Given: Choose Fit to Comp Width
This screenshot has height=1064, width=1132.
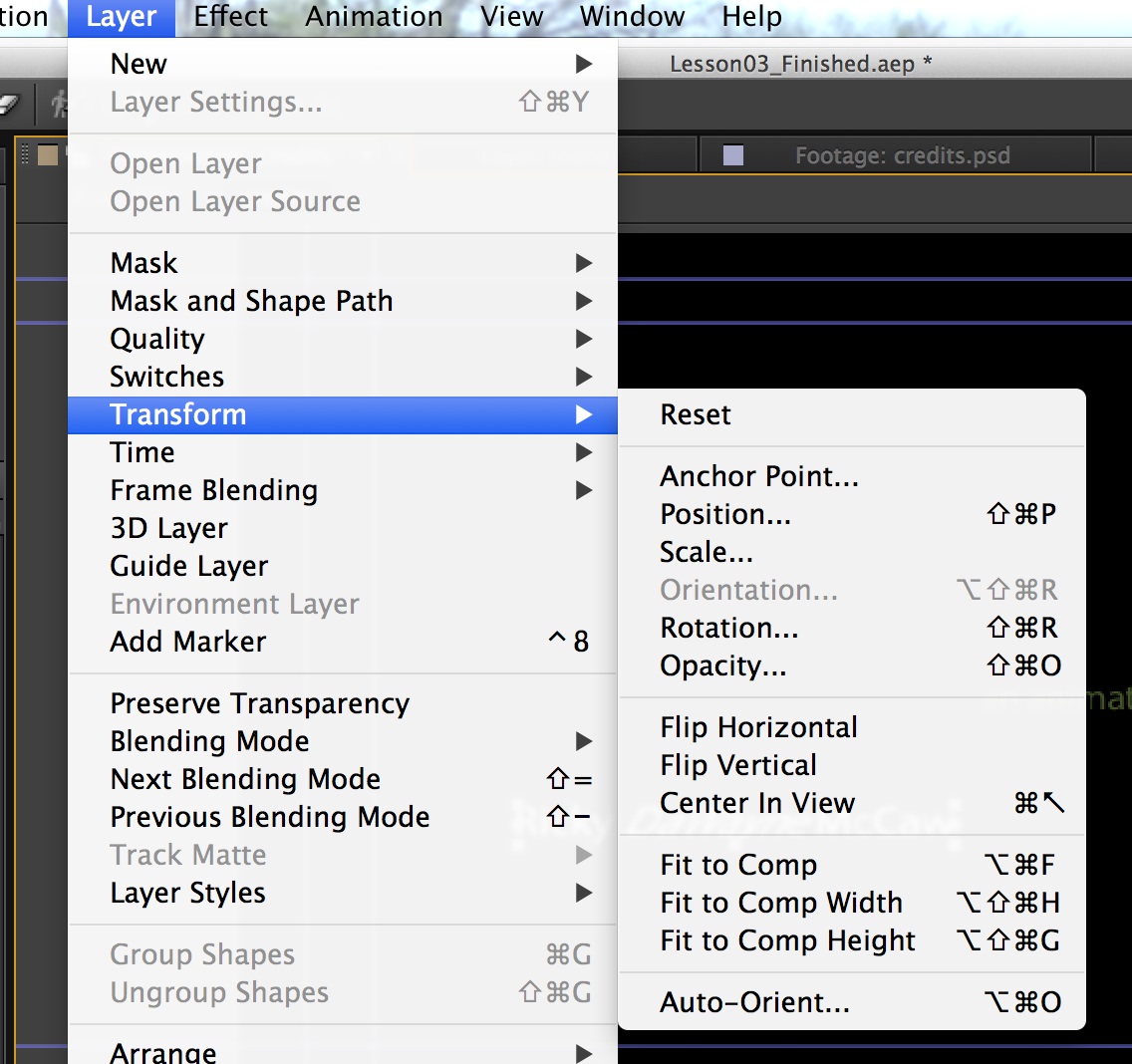Looking at the screenshot, I should pos(781,903).
